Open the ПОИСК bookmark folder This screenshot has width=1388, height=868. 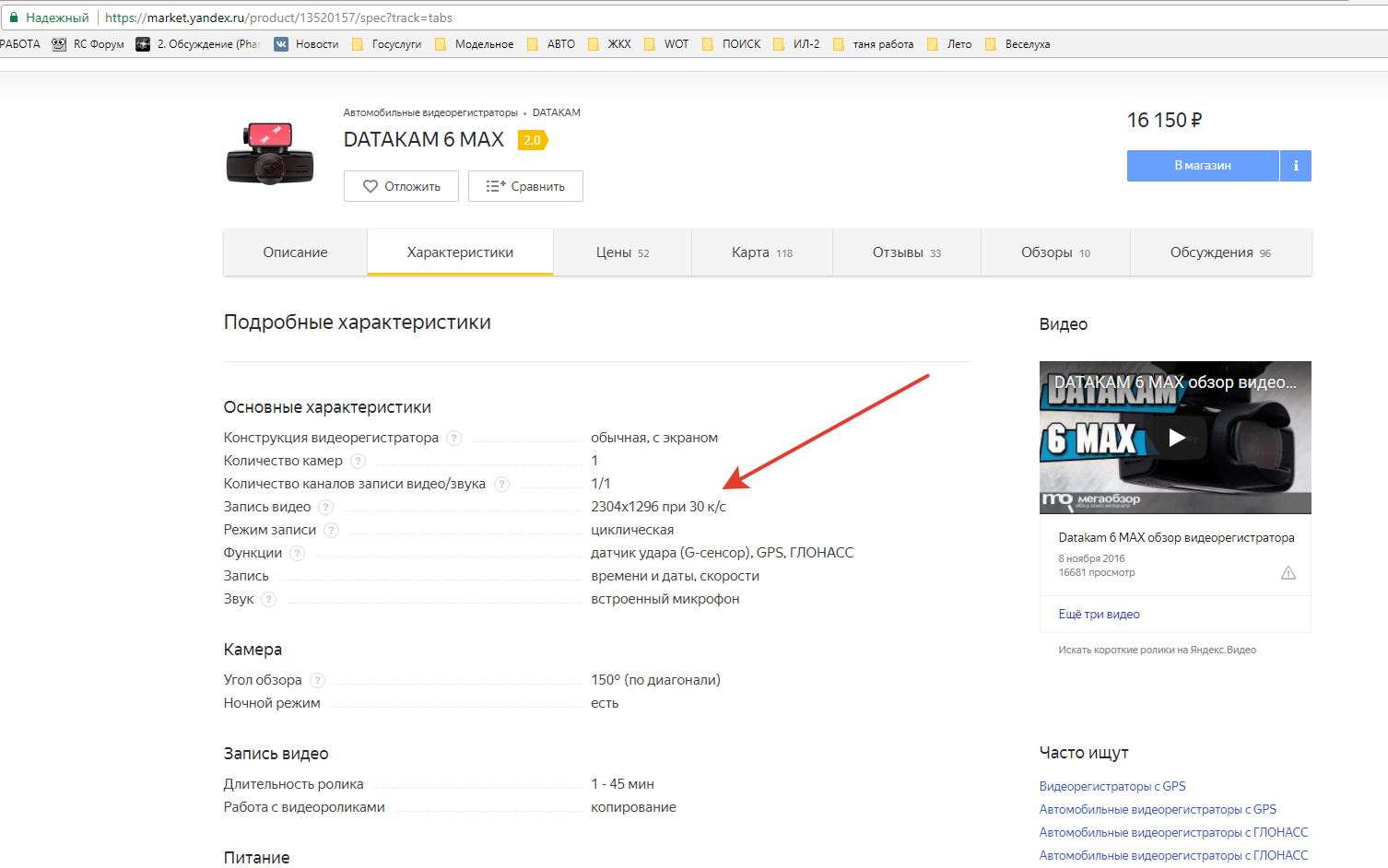[732, 44]
